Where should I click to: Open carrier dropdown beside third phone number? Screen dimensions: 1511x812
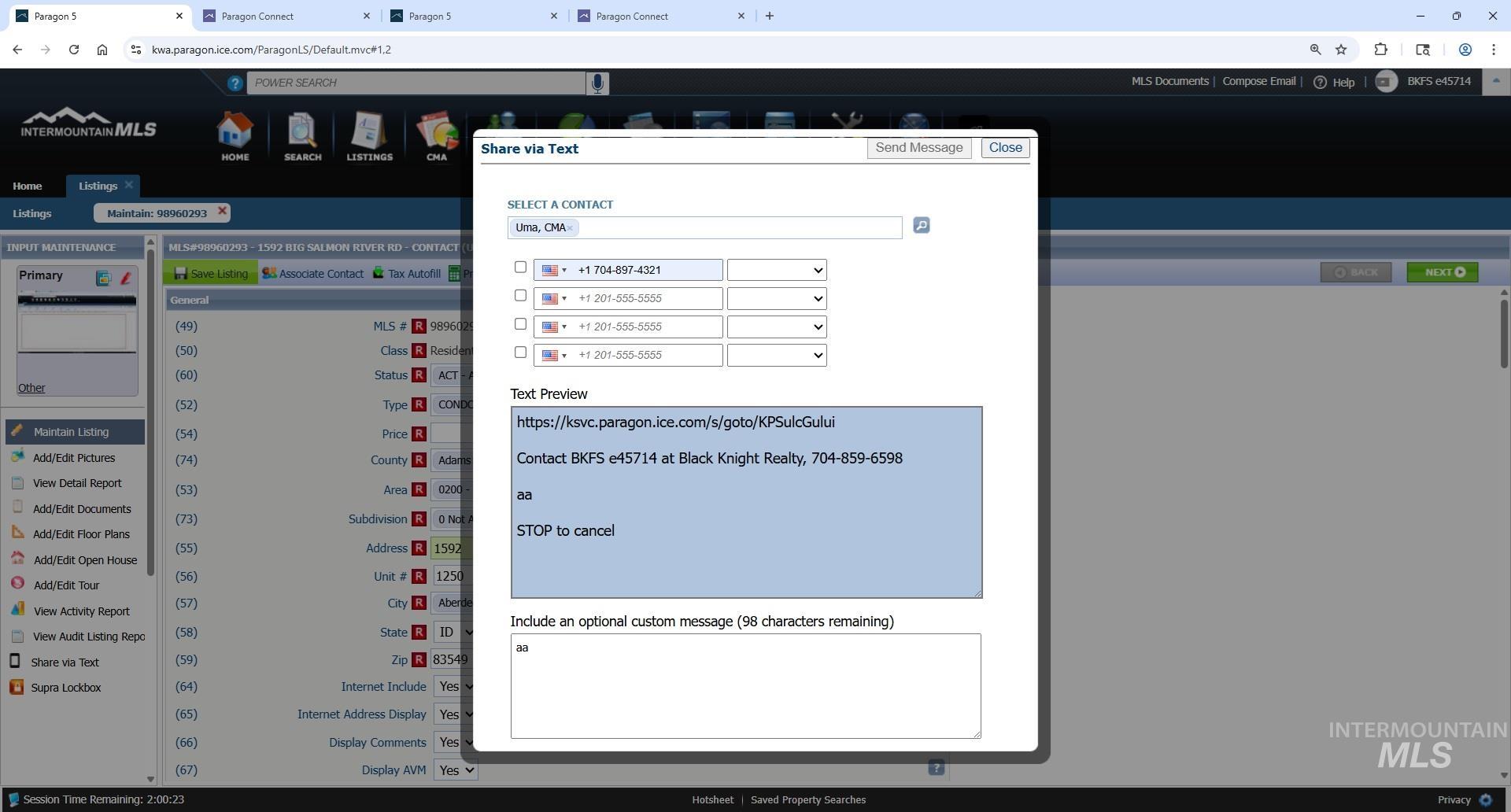pos(776,327)
